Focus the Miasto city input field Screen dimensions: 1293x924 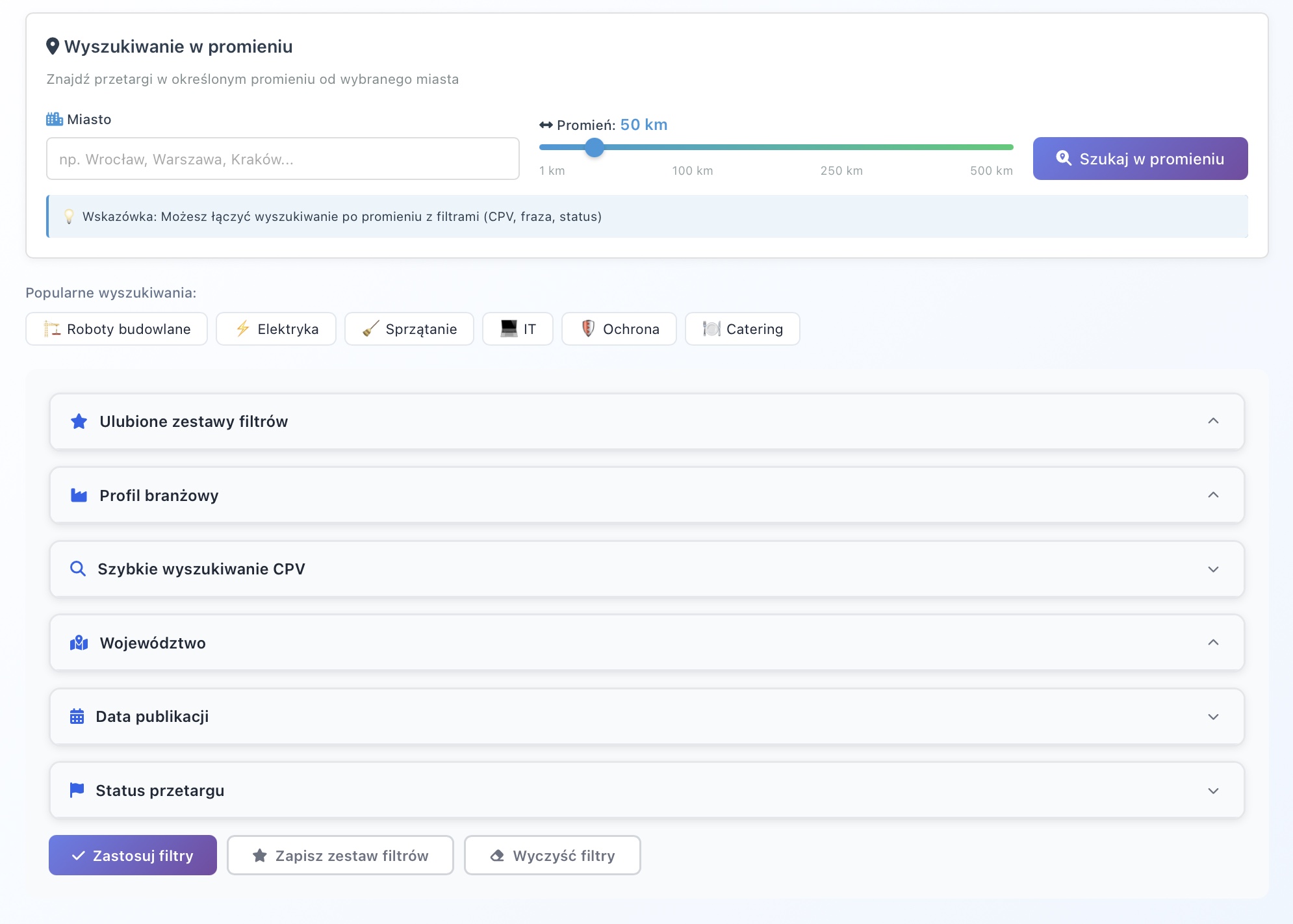pyautogui.click(x=283, y=159)
